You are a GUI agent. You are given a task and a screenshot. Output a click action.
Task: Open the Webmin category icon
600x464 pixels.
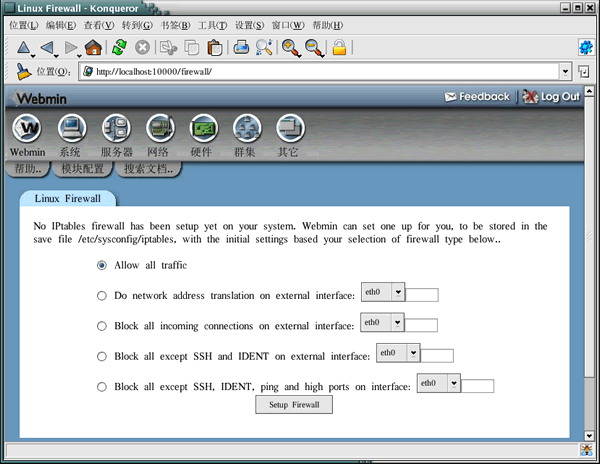(26, 128)
